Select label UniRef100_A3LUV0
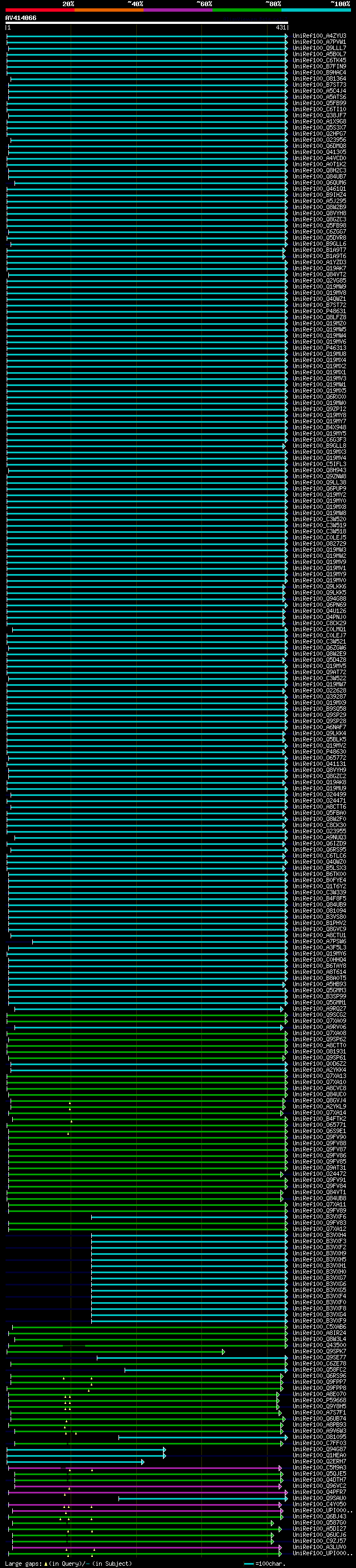The width and height of the screenshot is (356, 1568). pos(319,1547)
